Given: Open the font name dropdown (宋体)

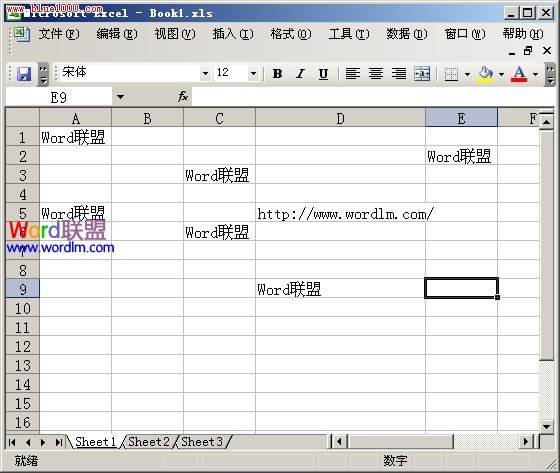Looking at the screenshot, I should click(x=205, y=74).
